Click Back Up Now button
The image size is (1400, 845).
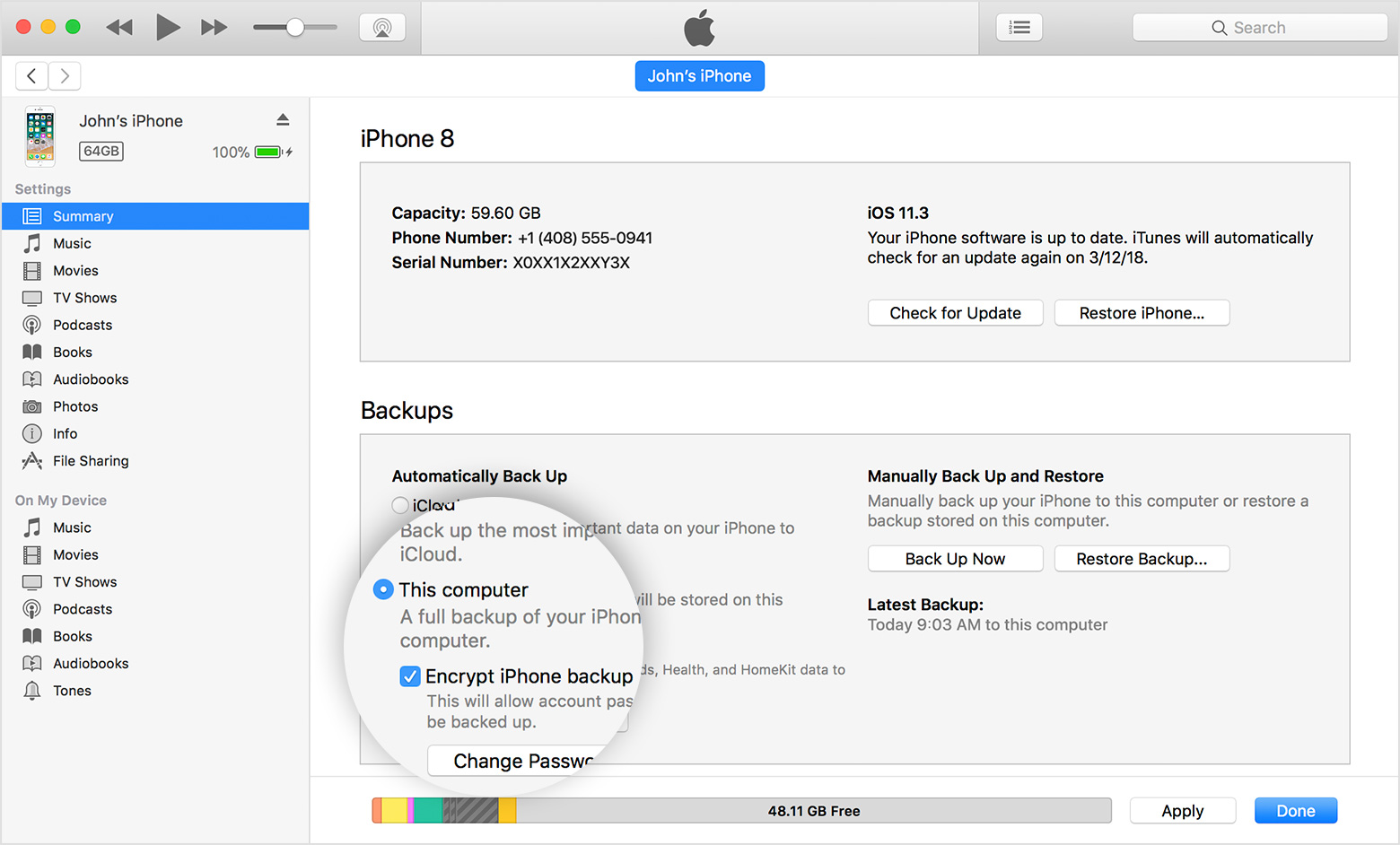[956, 559]
